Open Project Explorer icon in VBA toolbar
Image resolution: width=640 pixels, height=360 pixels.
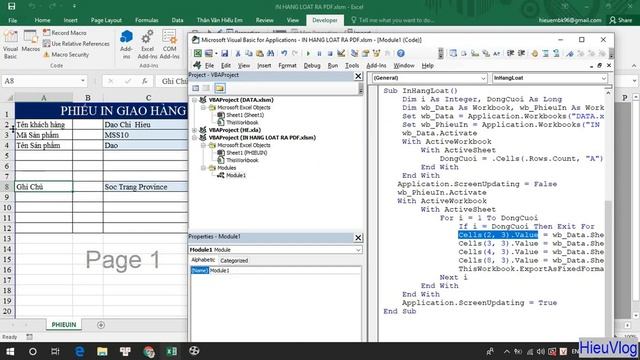point(354,53)
